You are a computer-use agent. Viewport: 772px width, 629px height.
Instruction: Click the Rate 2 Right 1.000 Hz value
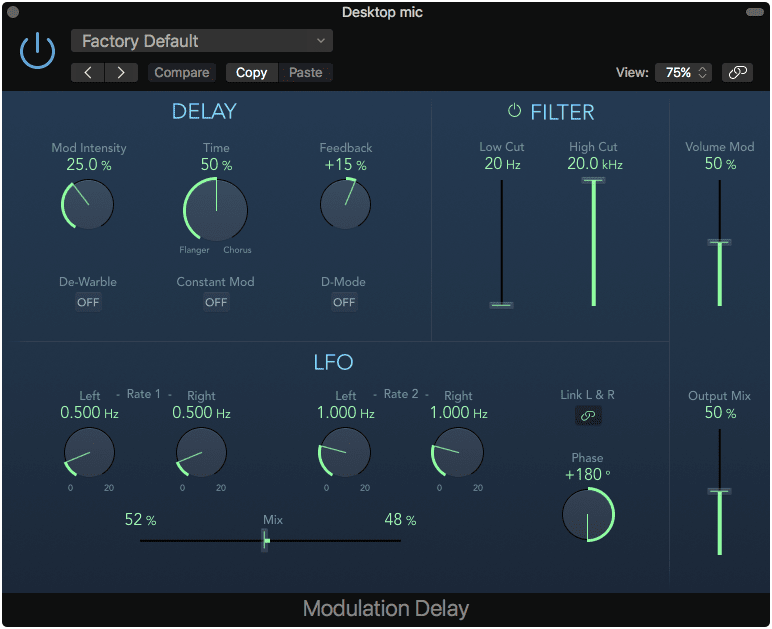459,412
